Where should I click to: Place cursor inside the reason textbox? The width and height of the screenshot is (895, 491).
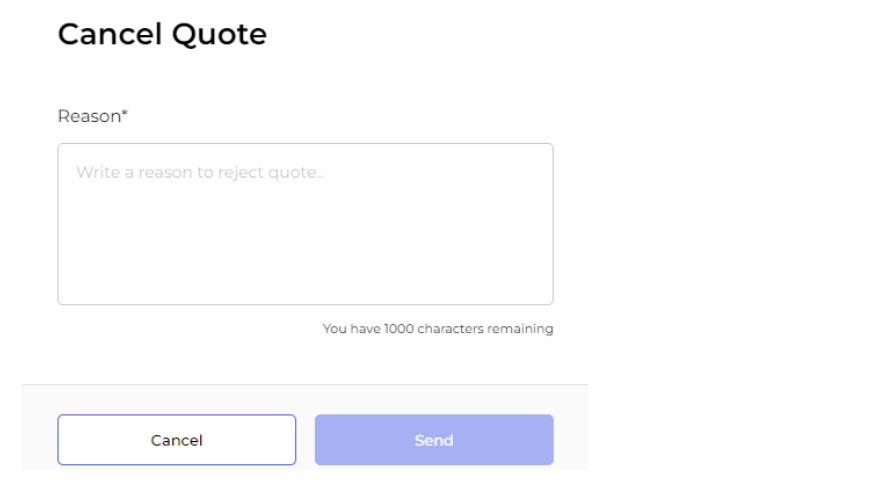pyautogui.click(x=305, y=224)
